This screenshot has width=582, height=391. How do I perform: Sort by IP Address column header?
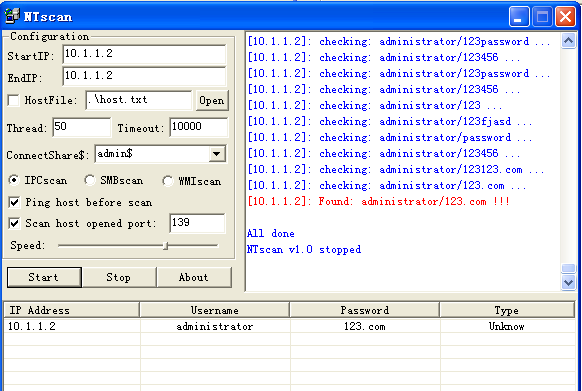[x=72, y=310]
